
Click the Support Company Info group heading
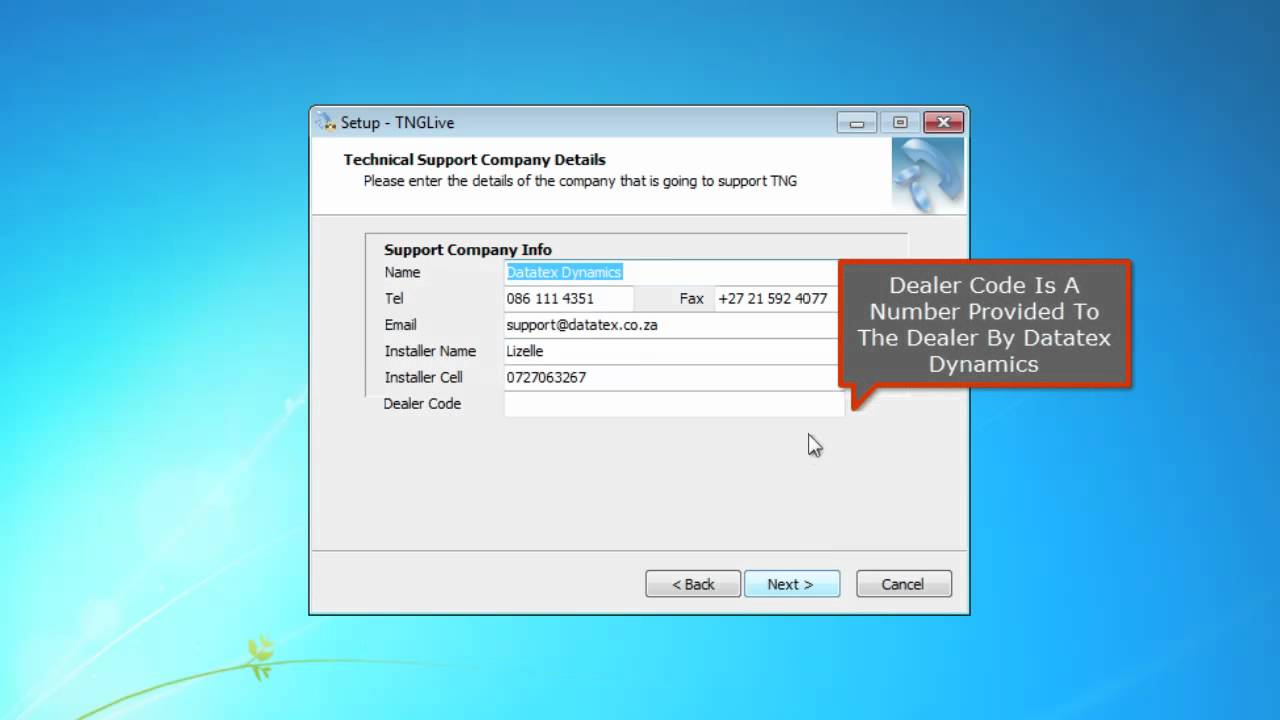tap(468, 250)
